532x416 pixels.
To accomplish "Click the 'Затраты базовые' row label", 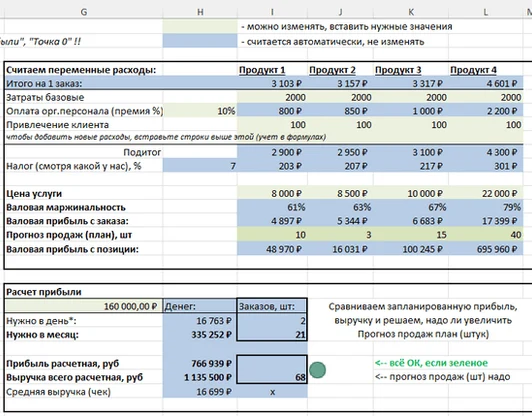I will [x=45, y=97].
